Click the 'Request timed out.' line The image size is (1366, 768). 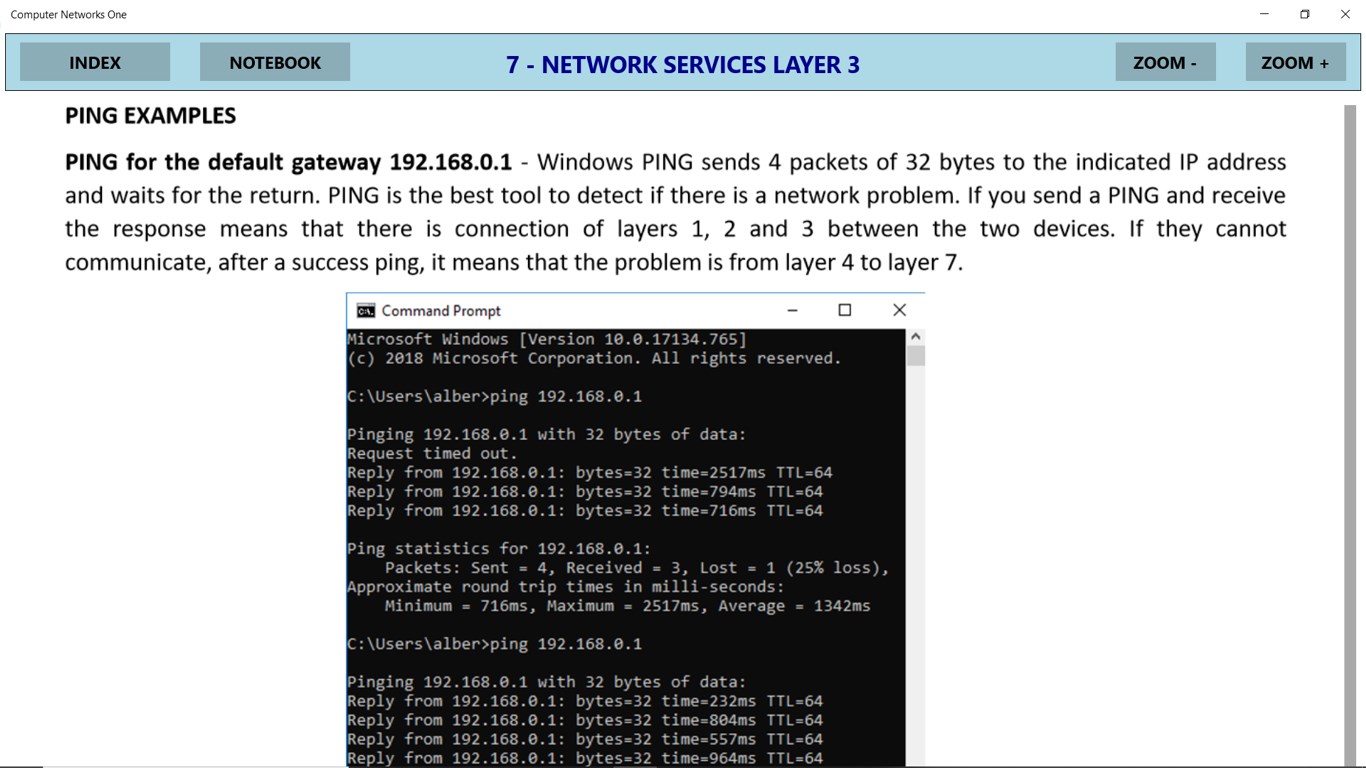pyautogui.click(x=432, y=453)
